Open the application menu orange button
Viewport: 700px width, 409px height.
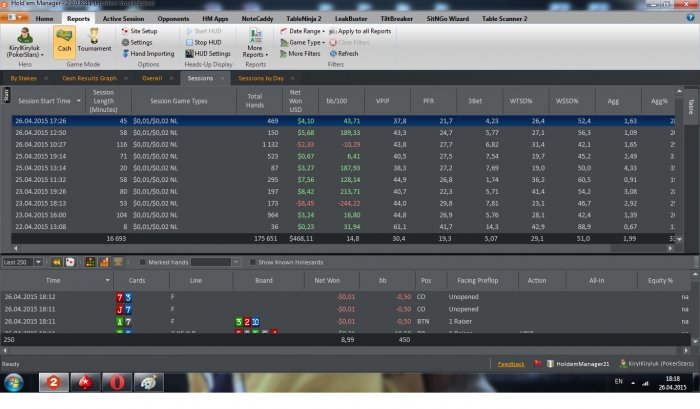pos(14,18)
